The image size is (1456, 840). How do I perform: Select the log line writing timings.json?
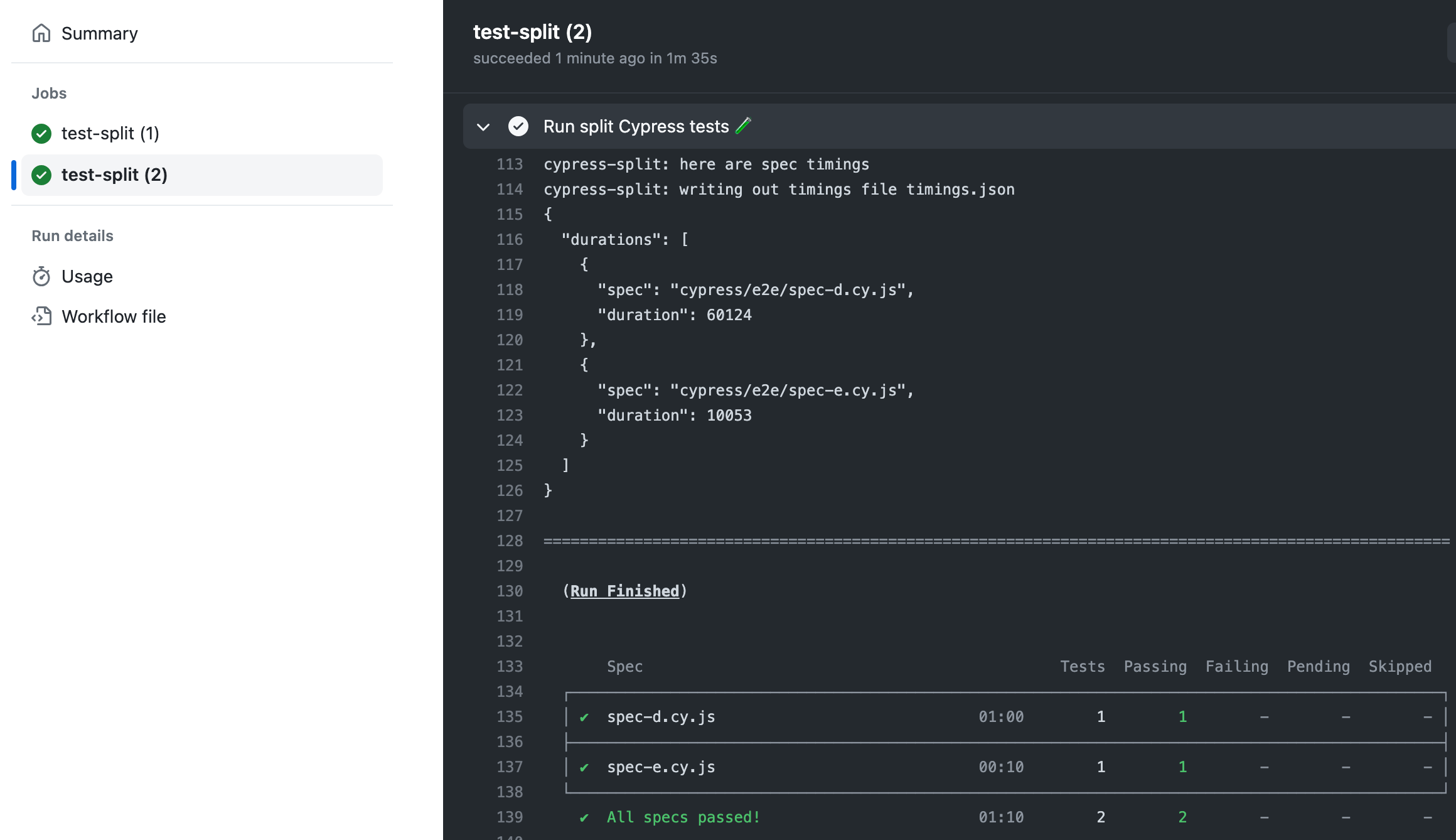(778, 189)
